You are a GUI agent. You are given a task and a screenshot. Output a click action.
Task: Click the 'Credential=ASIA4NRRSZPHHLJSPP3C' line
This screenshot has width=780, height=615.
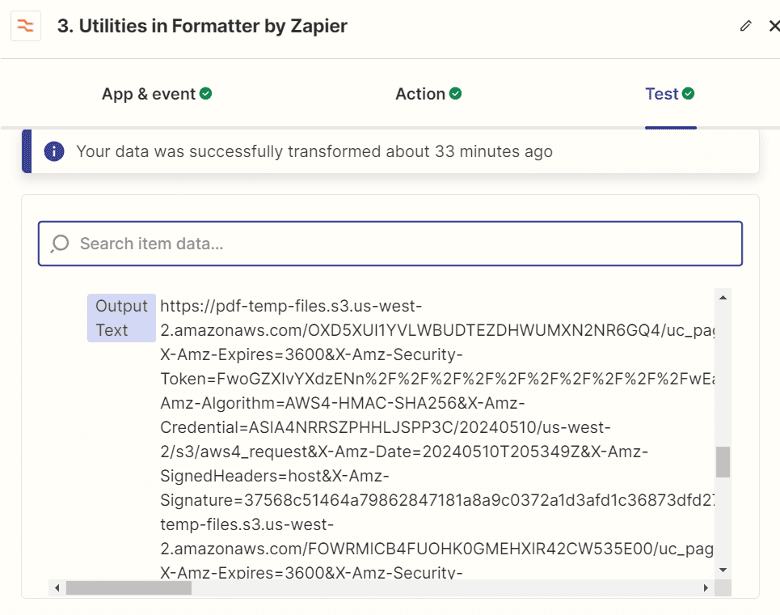pos(386,427)
